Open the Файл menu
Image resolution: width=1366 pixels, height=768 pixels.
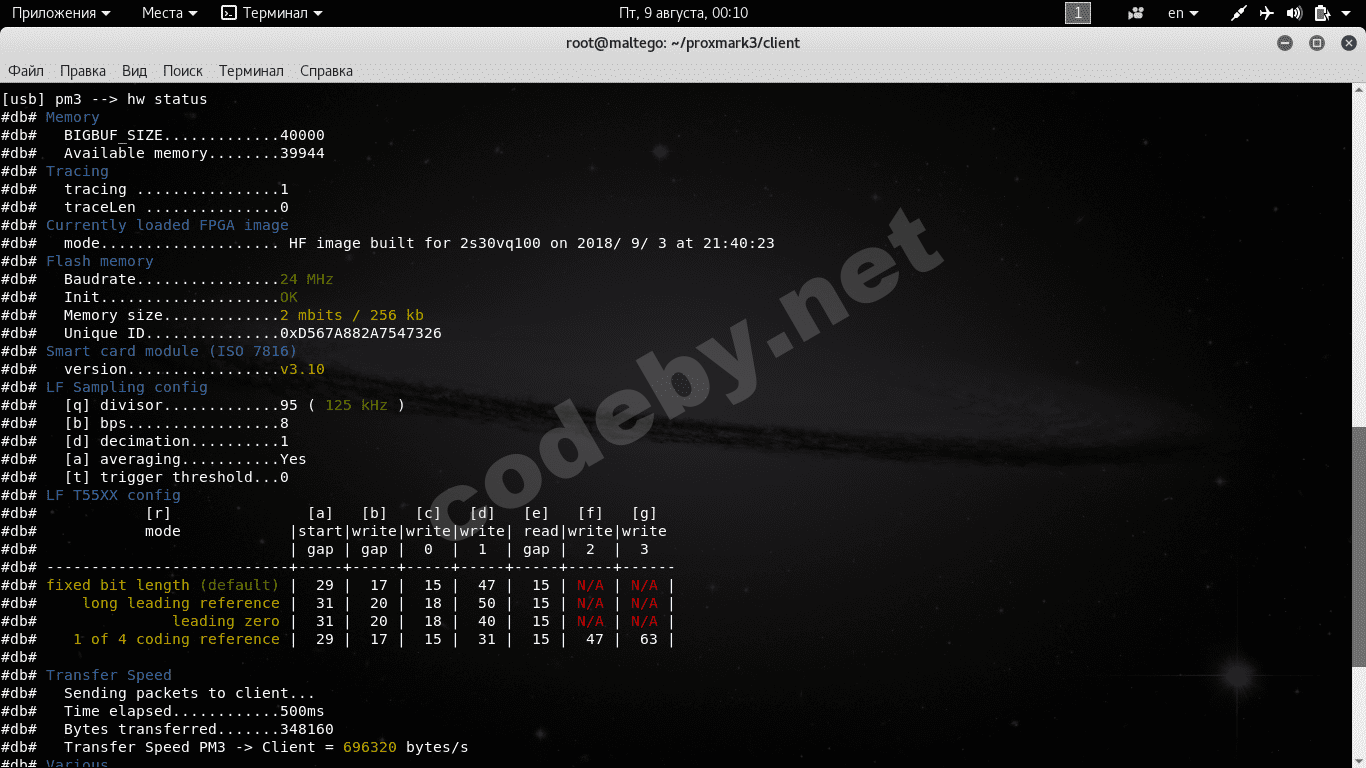(26, 71)
